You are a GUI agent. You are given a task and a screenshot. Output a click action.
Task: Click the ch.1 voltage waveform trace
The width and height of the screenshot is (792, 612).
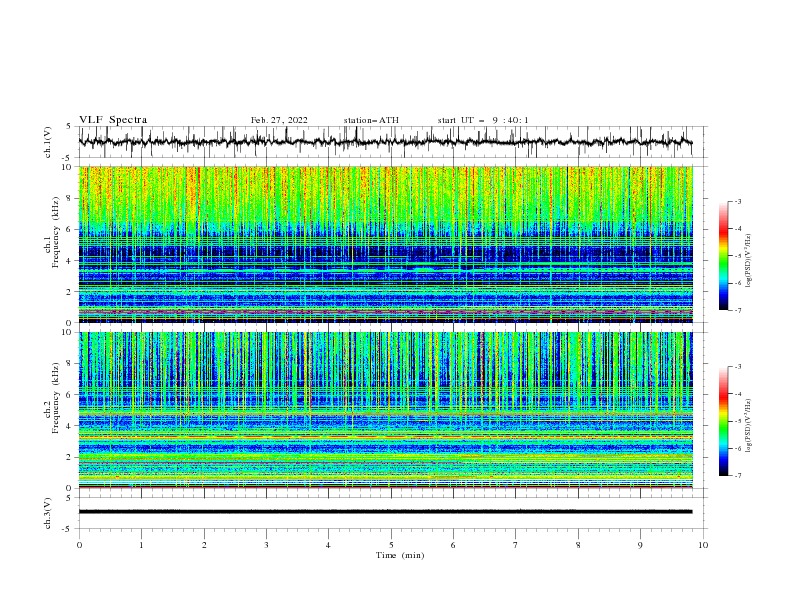pyautogui.click(x=385, y=142)
